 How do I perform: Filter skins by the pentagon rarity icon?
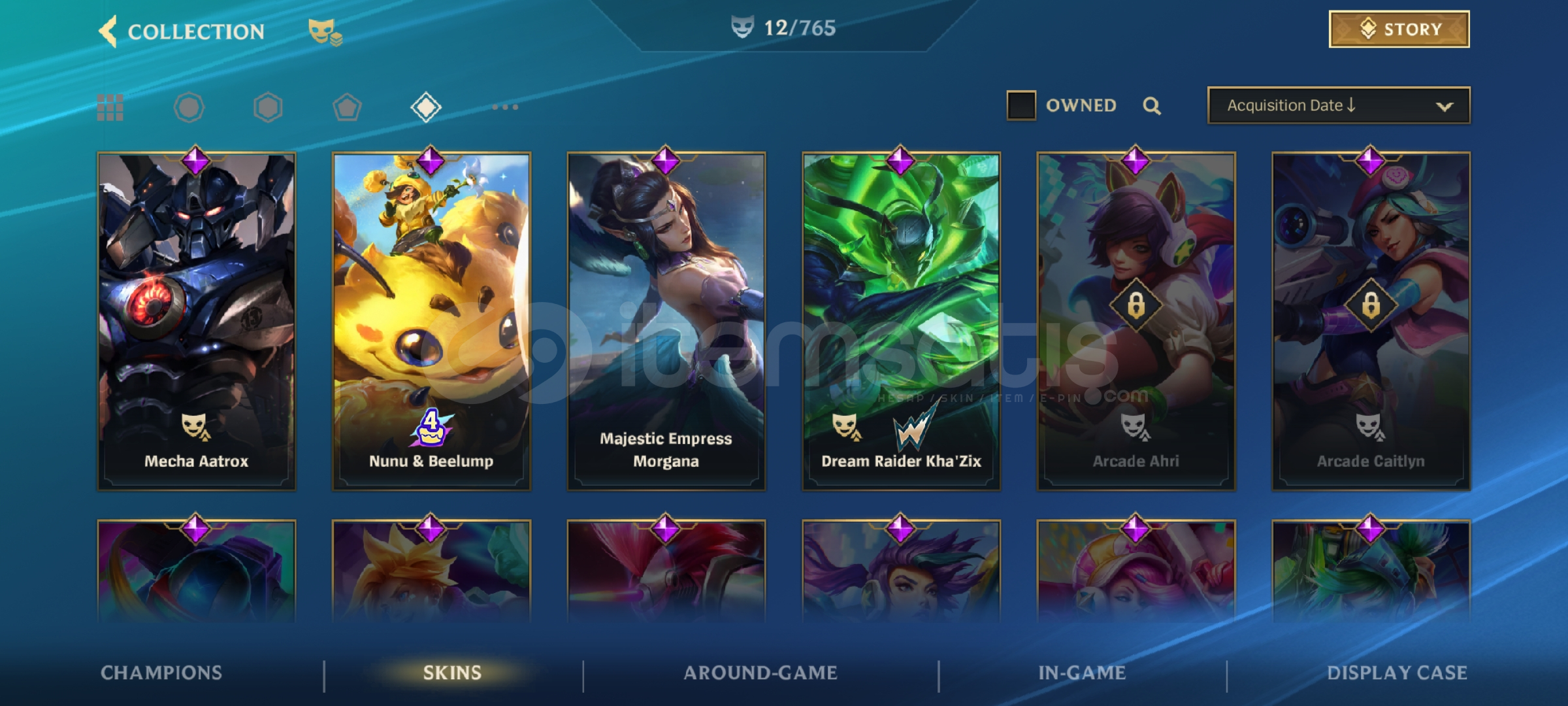point(347,107)
